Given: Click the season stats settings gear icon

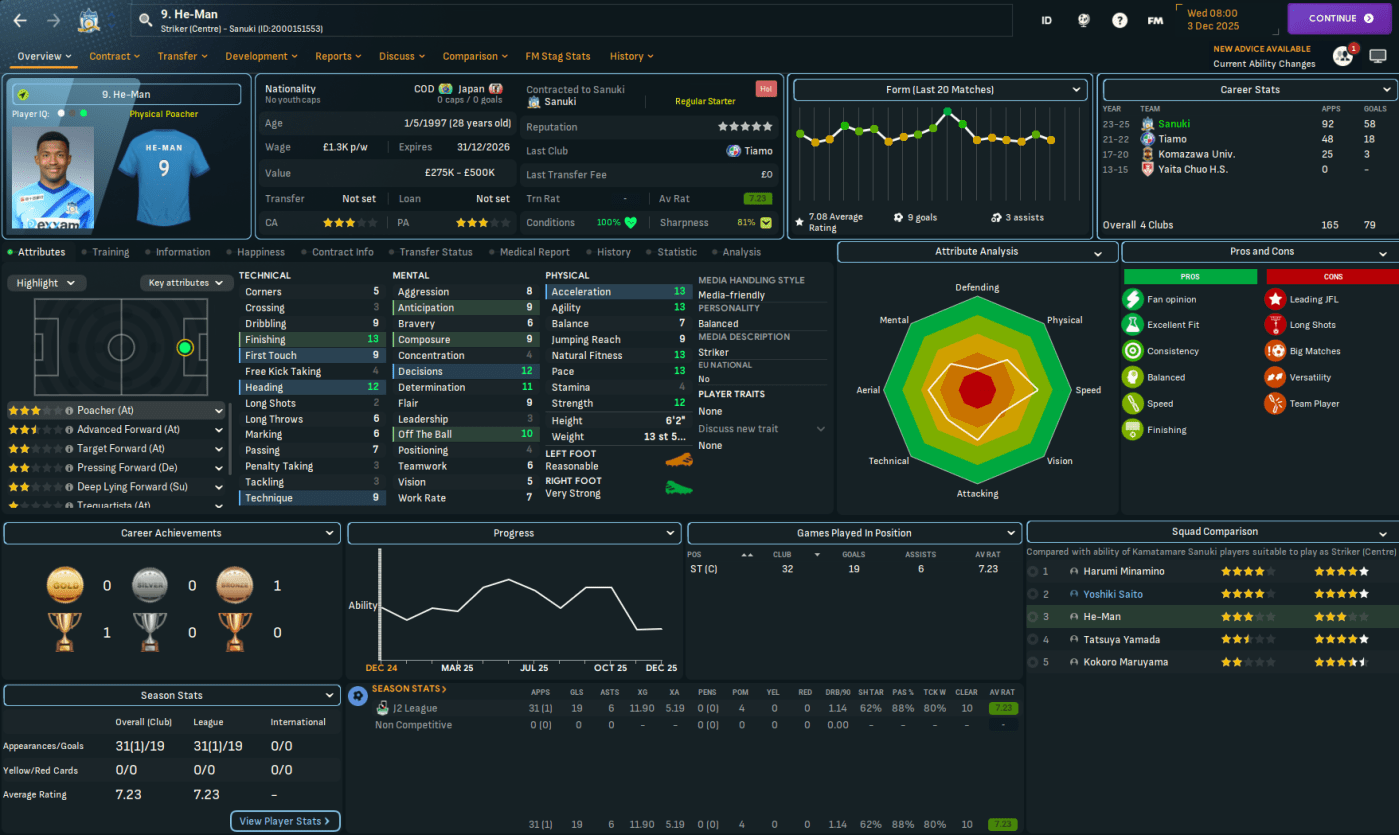Looking at the screenshot, I should pos(358,695).
